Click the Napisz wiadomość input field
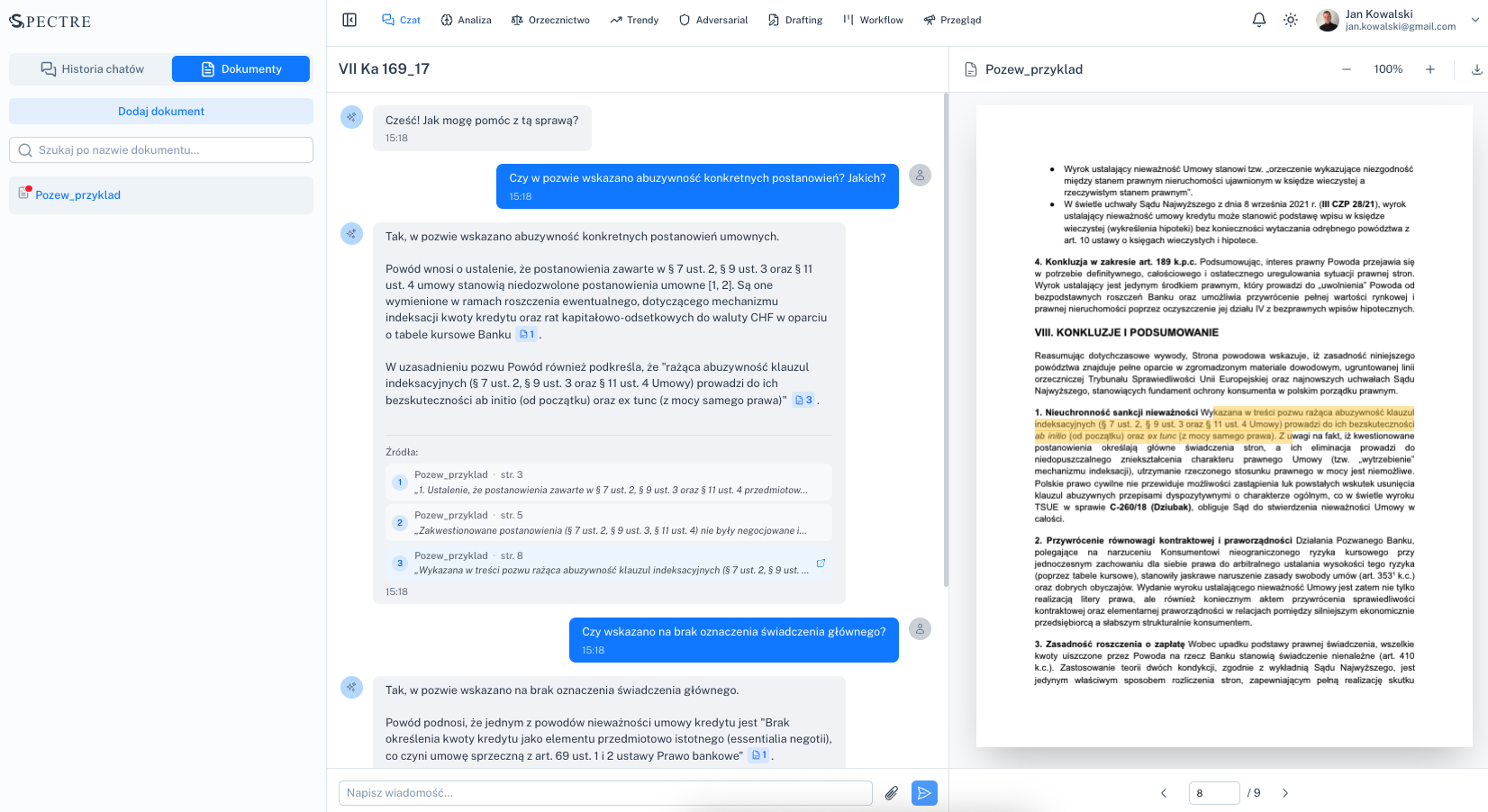Viewport: 1488px width, 812px height. pyautogui.click(x=605, y=793)
